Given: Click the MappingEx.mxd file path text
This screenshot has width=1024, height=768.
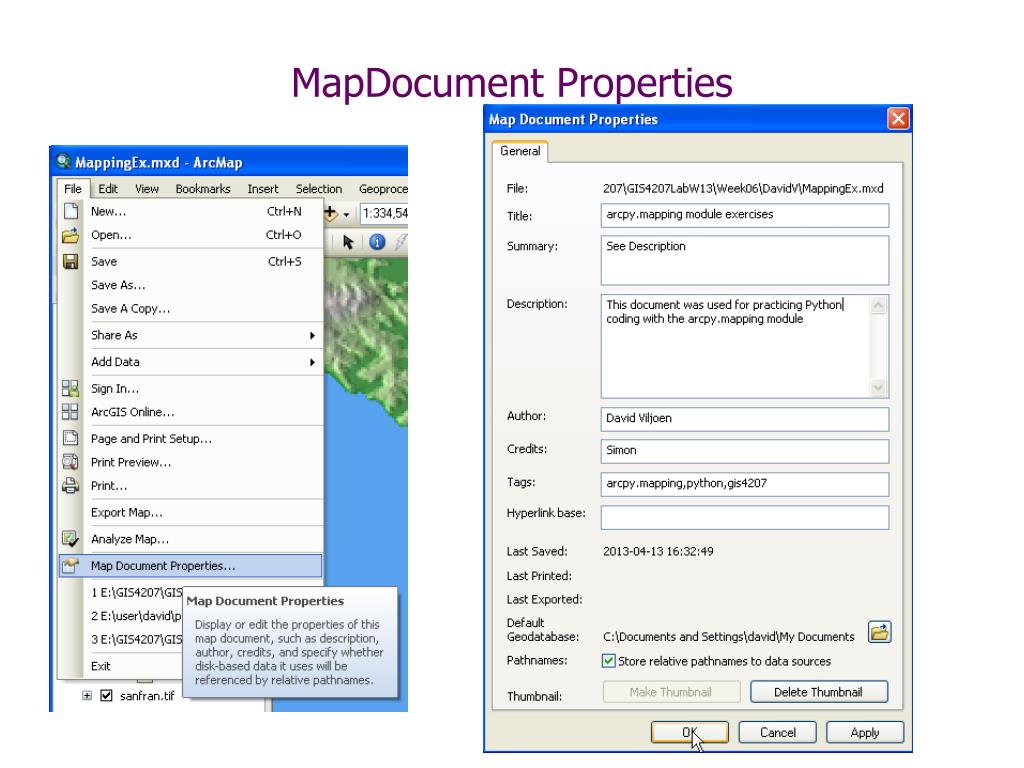Looking at the screenshot, I should coord(743,189).
